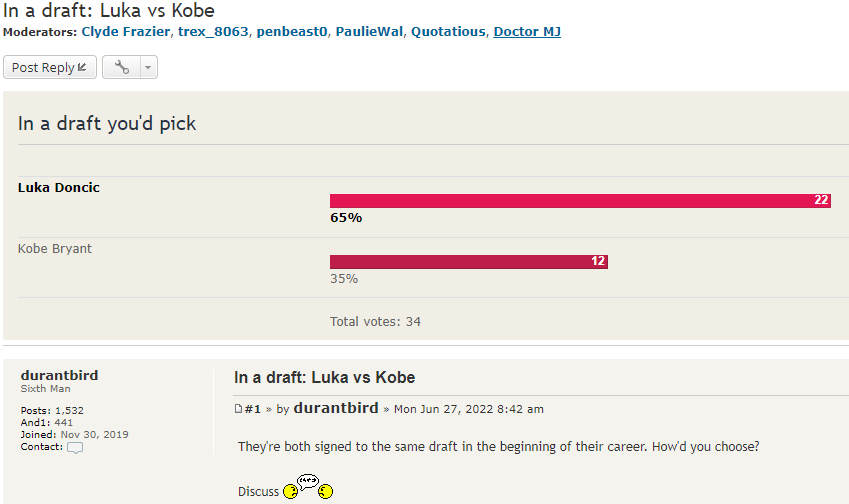Open moderator Clyde Frazier's profile
The image size is (849, 504).
pyautogui.click(x=125, y=32)
